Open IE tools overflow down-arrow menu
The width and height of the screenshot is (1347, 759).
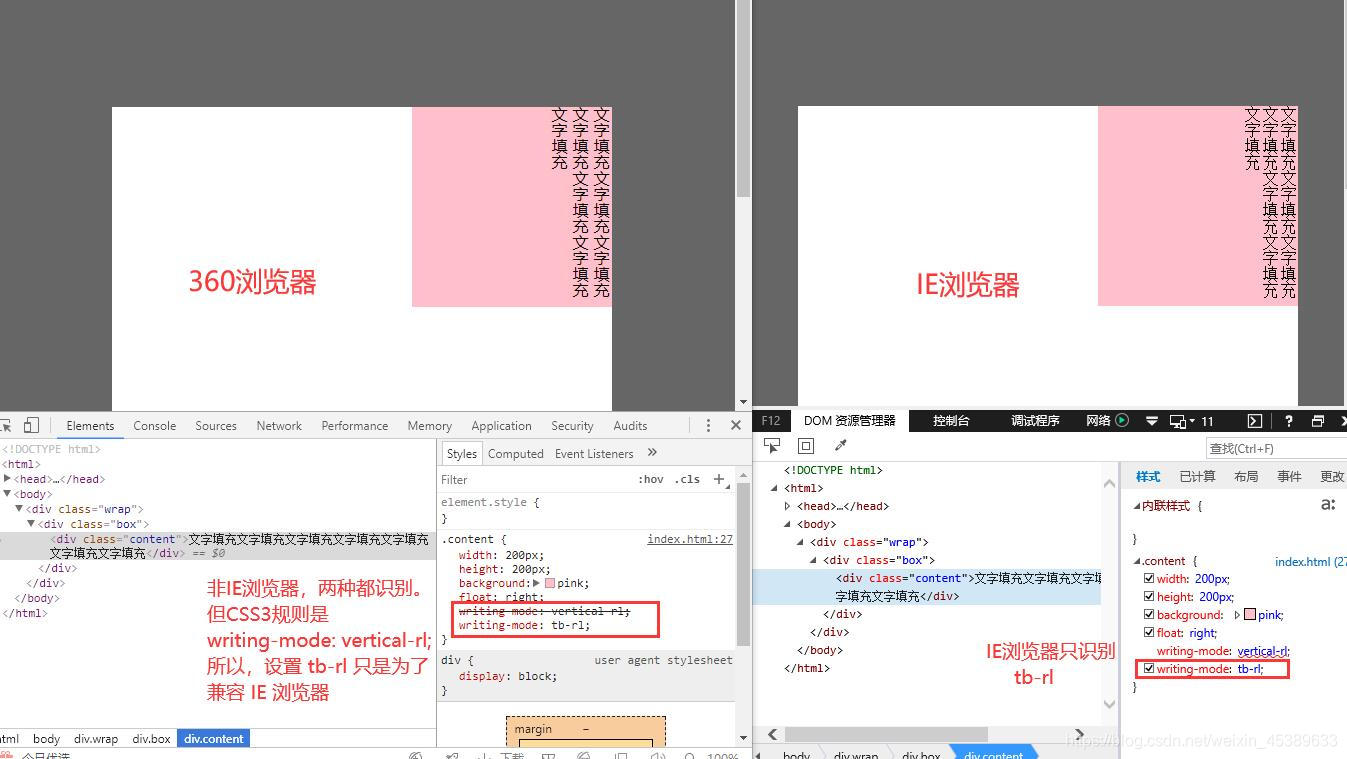(1151, 421)
